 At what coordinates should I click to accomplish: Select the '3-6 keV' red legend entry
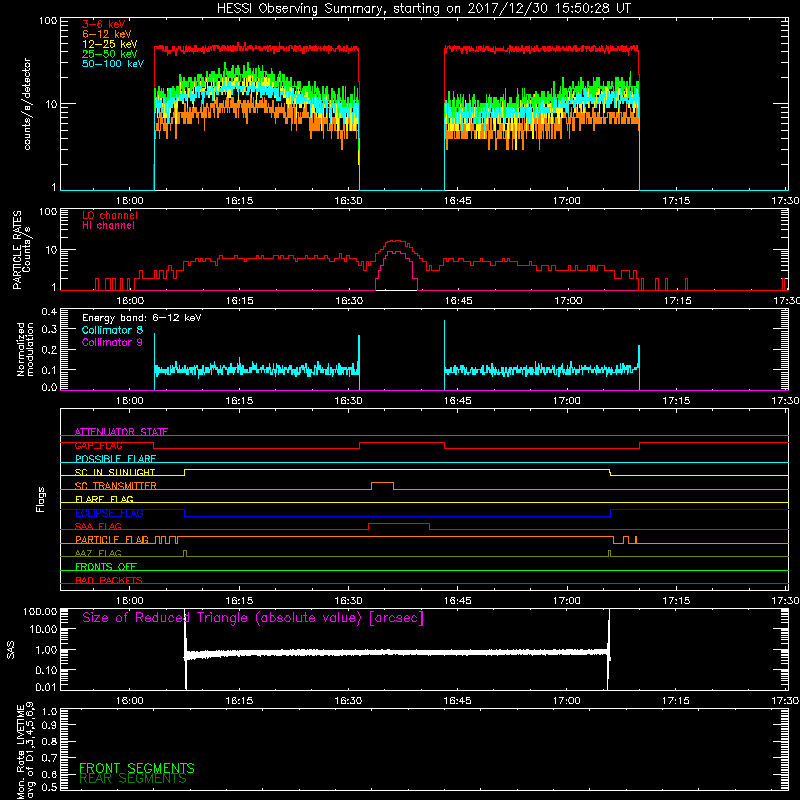pyautogui.click(x=104, y=24)
